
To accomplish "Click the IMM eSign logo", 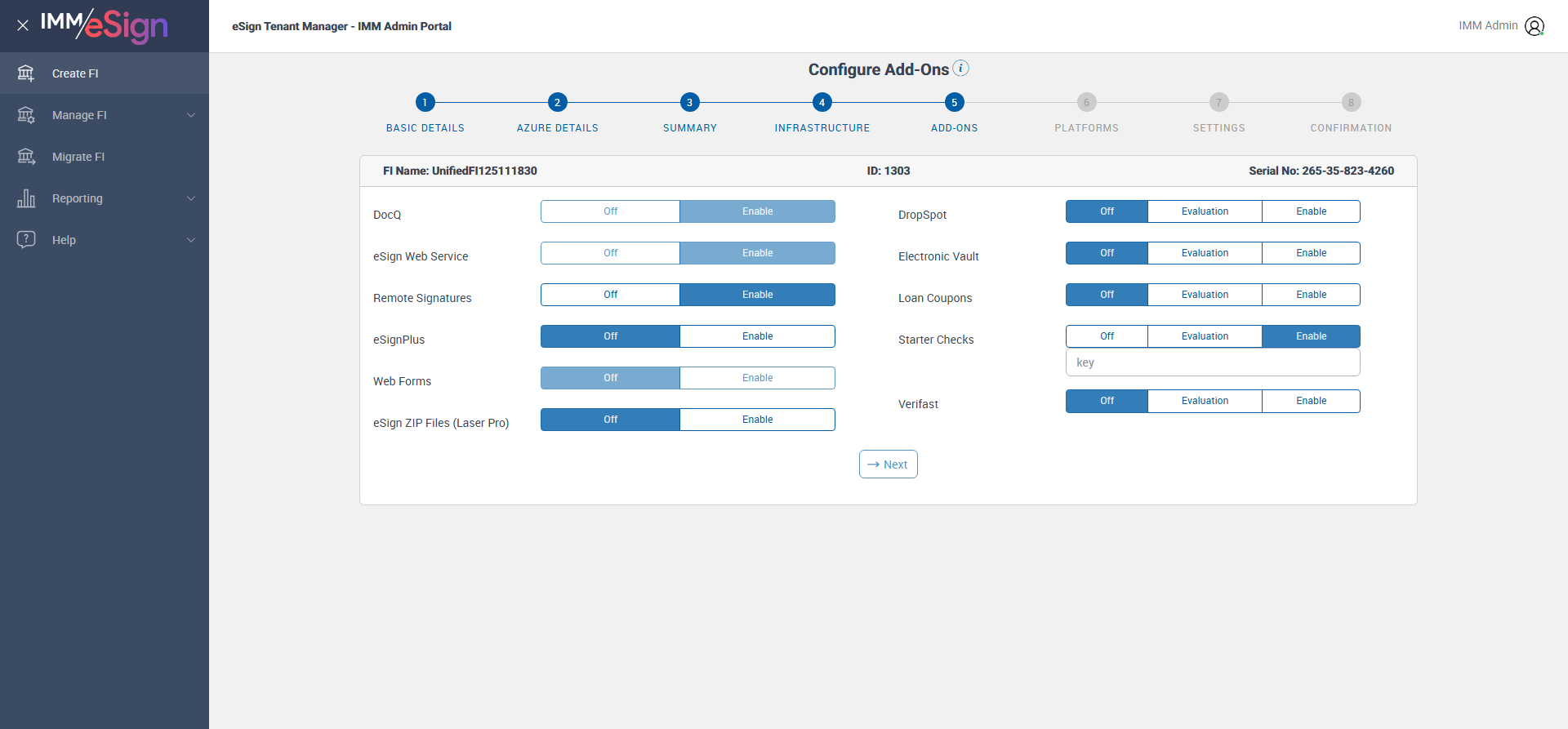I will click(x=104, y=25).
